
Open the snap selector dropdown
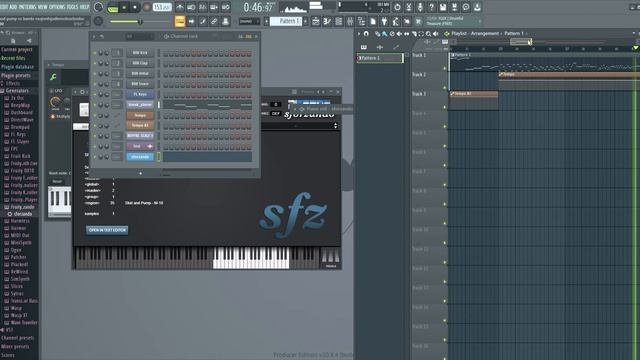click(x=249, y=21)
